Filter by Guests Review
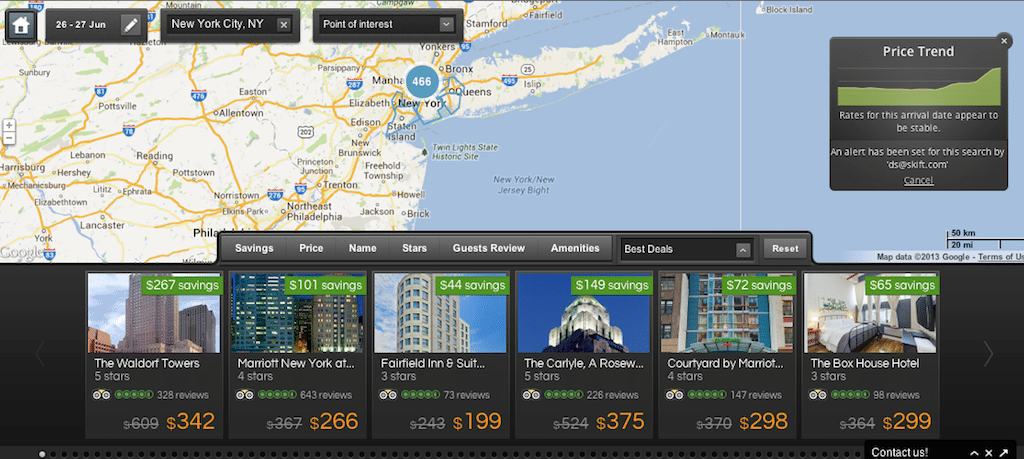This screenshot has height=459, width=1024. click(x=488, y=248)
